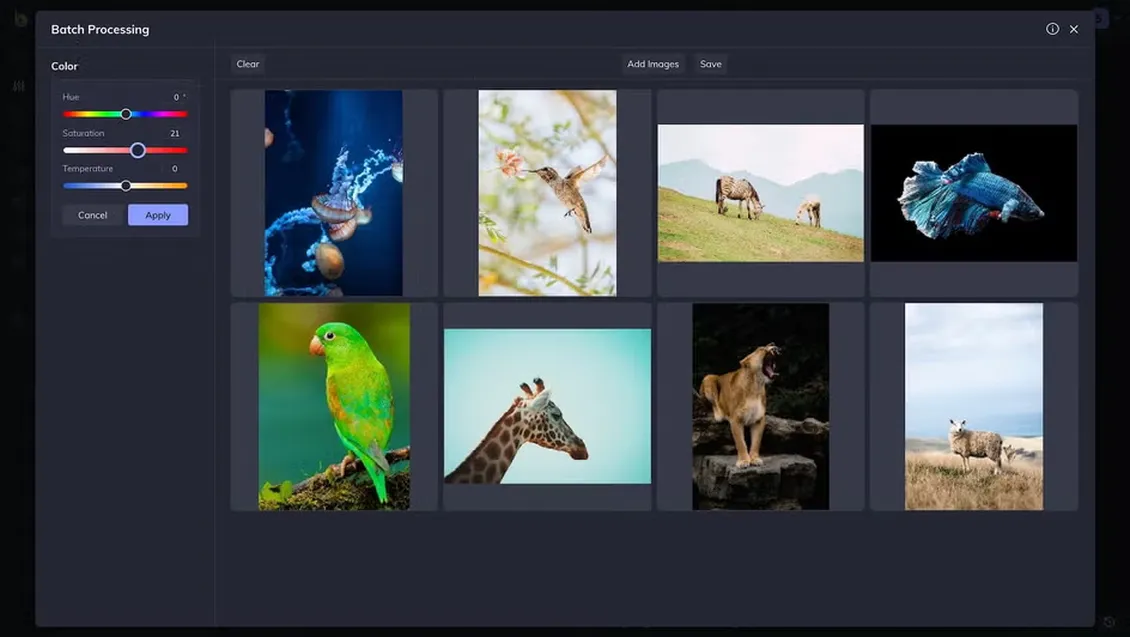The image size is (1130, 637).
Task: Click the info icon in dialog header
Action: [1052, 29]
